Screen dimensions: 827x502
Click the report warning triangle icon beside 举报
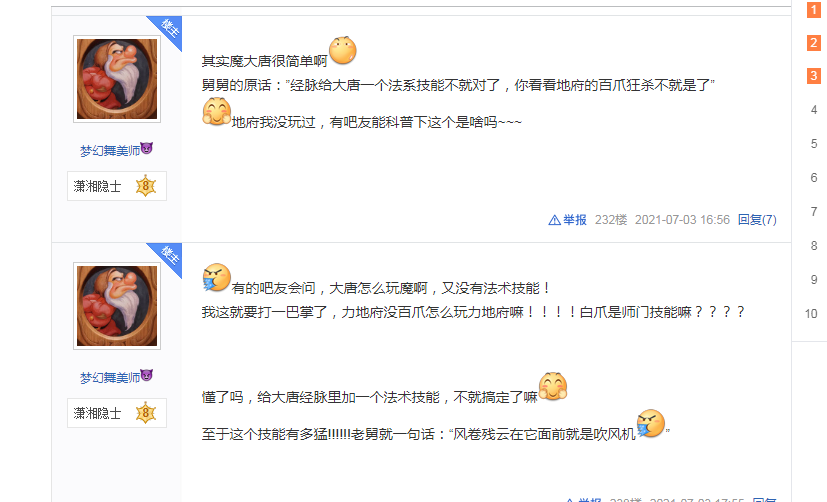[554, 220]
